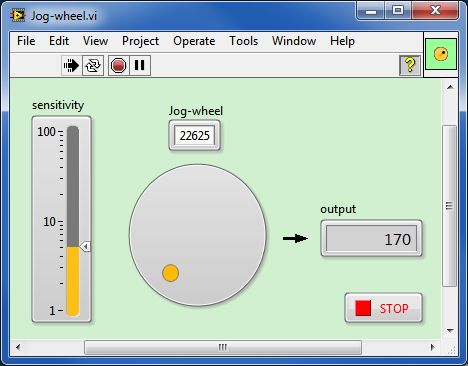Click the 'output' label text
The height and width of the screenshot is (366, 468).
click(x=338, y=209)
